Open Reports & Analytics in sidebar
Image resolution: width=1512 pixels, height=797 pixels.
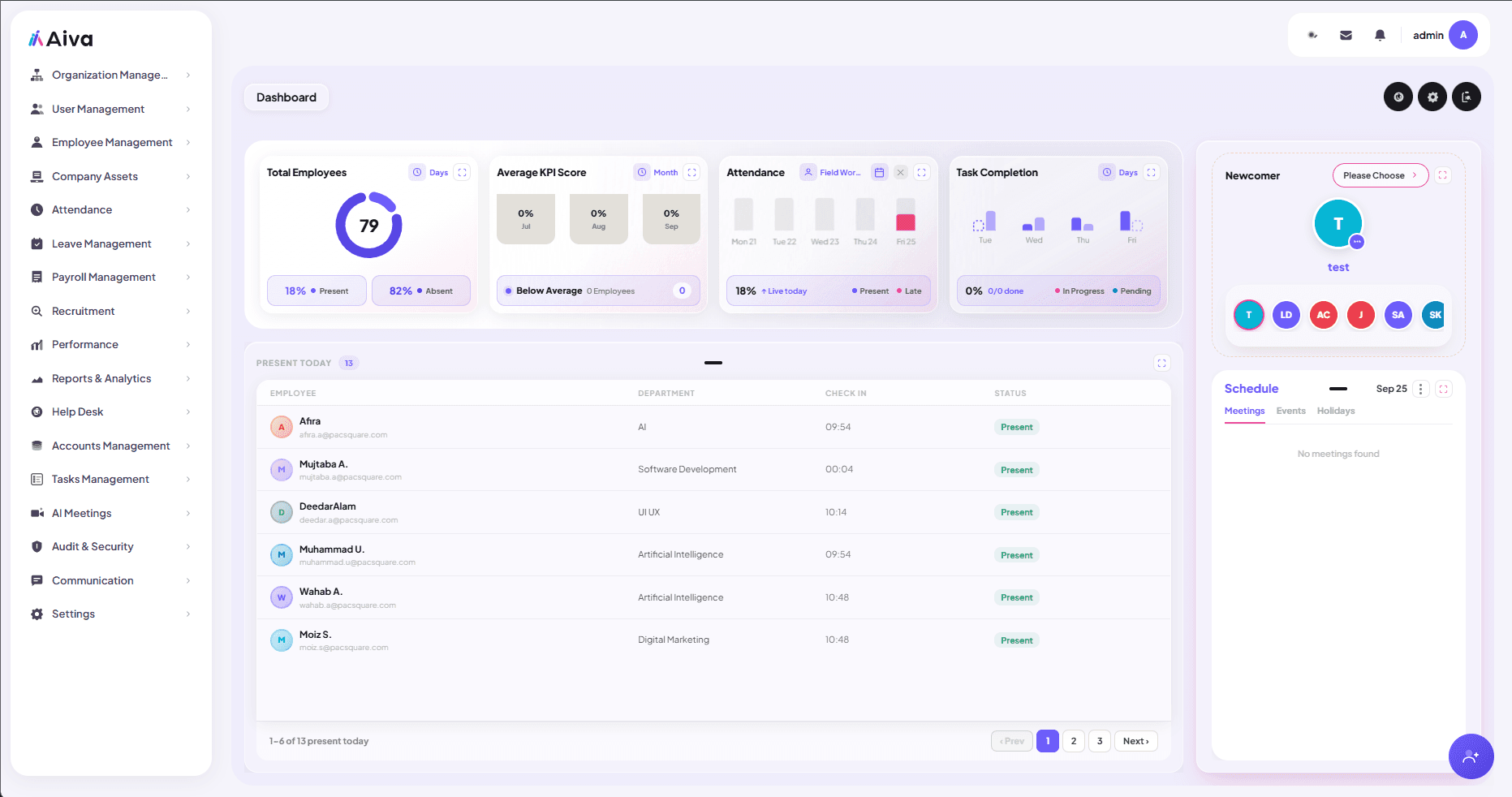tap(111, 378)
